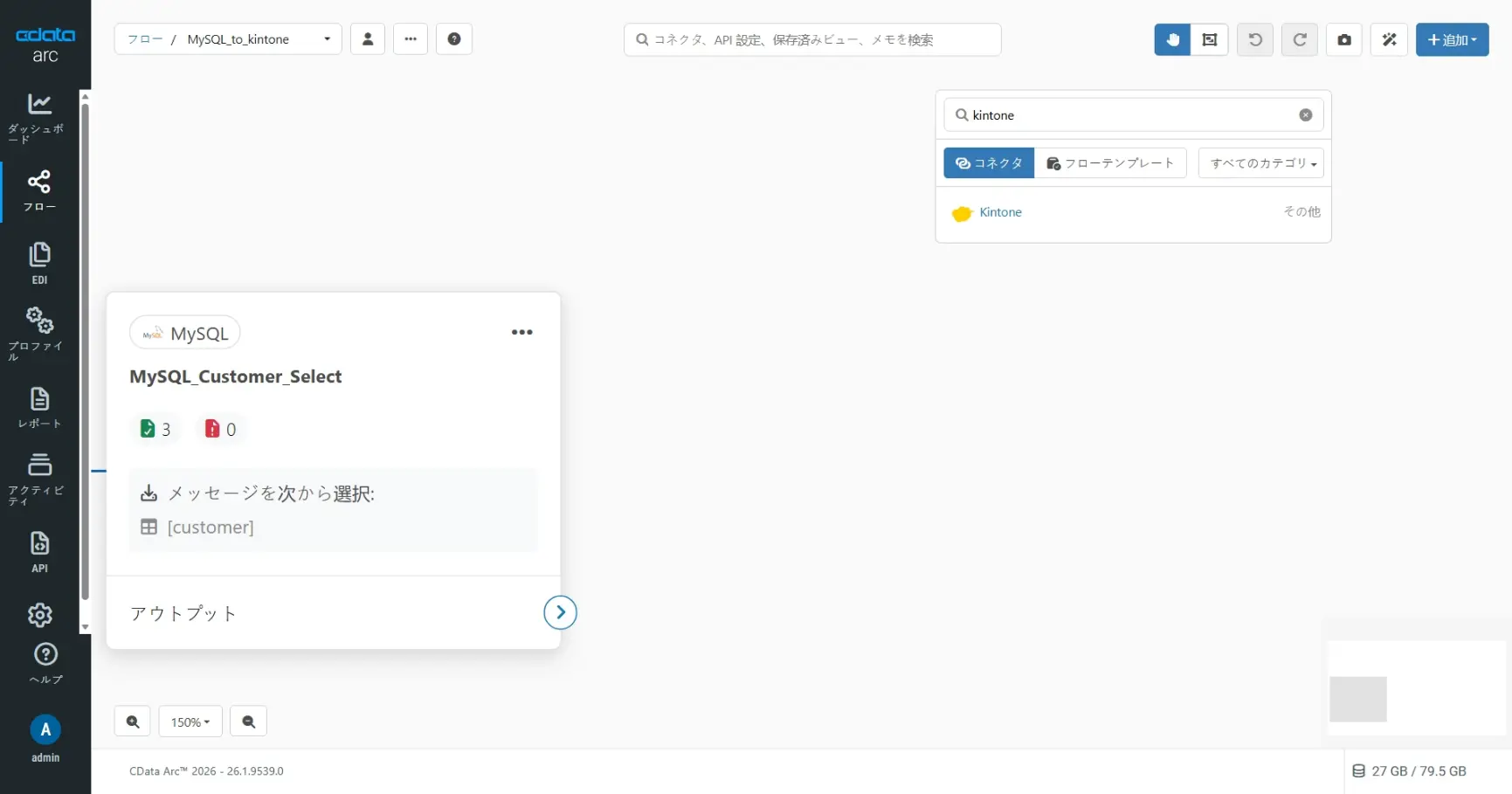
Task: Open the 150% zoom level dropdown
Action: pos(190,722)
